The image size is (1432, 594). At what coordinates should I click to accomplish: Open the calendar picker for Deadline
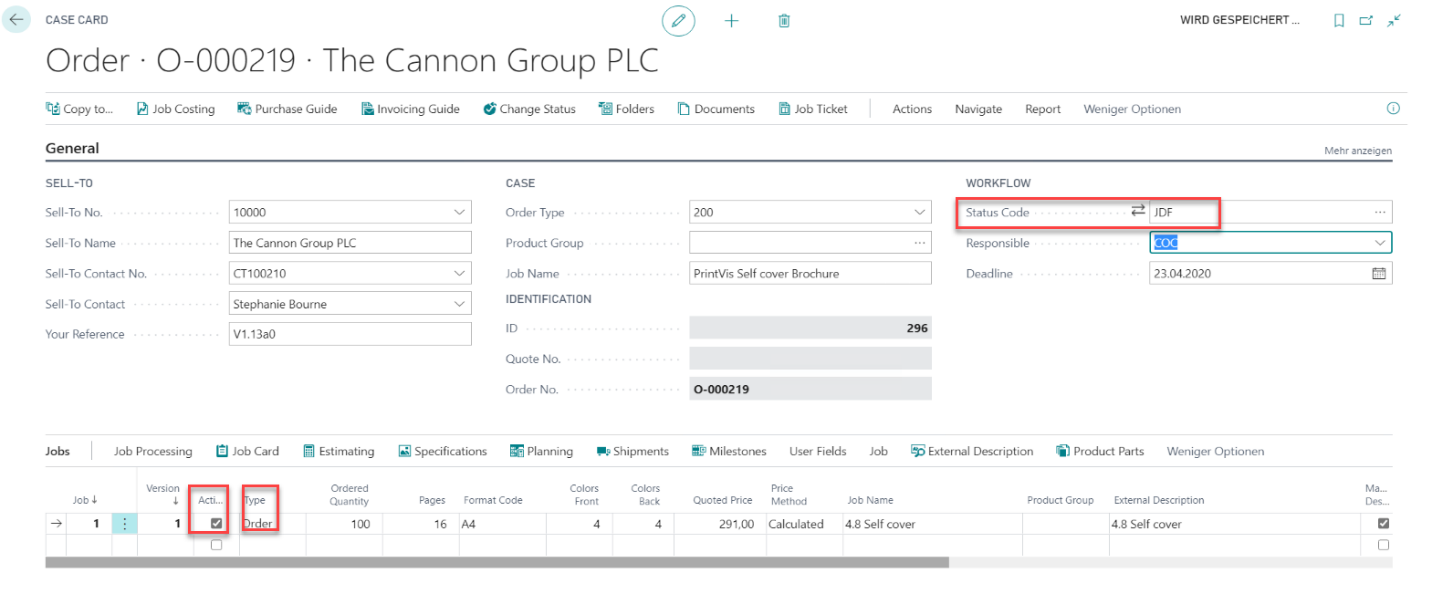point(1379,273)
